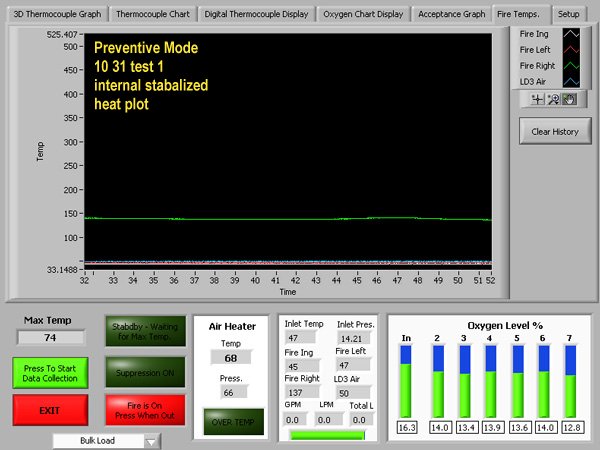Click the Y-axis minimum value 33.1488

[x=62, y=270]
